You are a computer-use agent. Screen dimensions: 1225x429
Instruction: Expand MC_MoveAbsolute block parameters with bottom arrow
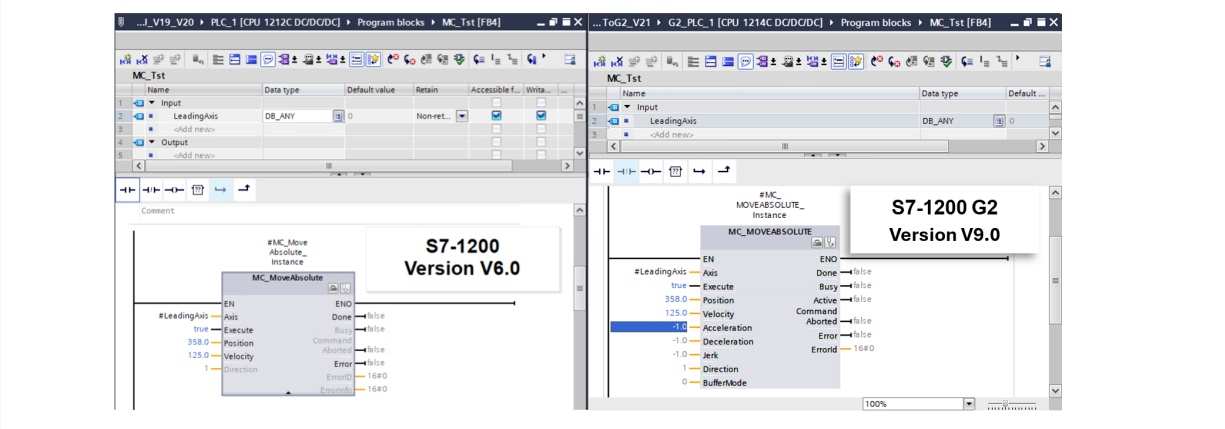(288, 394)
